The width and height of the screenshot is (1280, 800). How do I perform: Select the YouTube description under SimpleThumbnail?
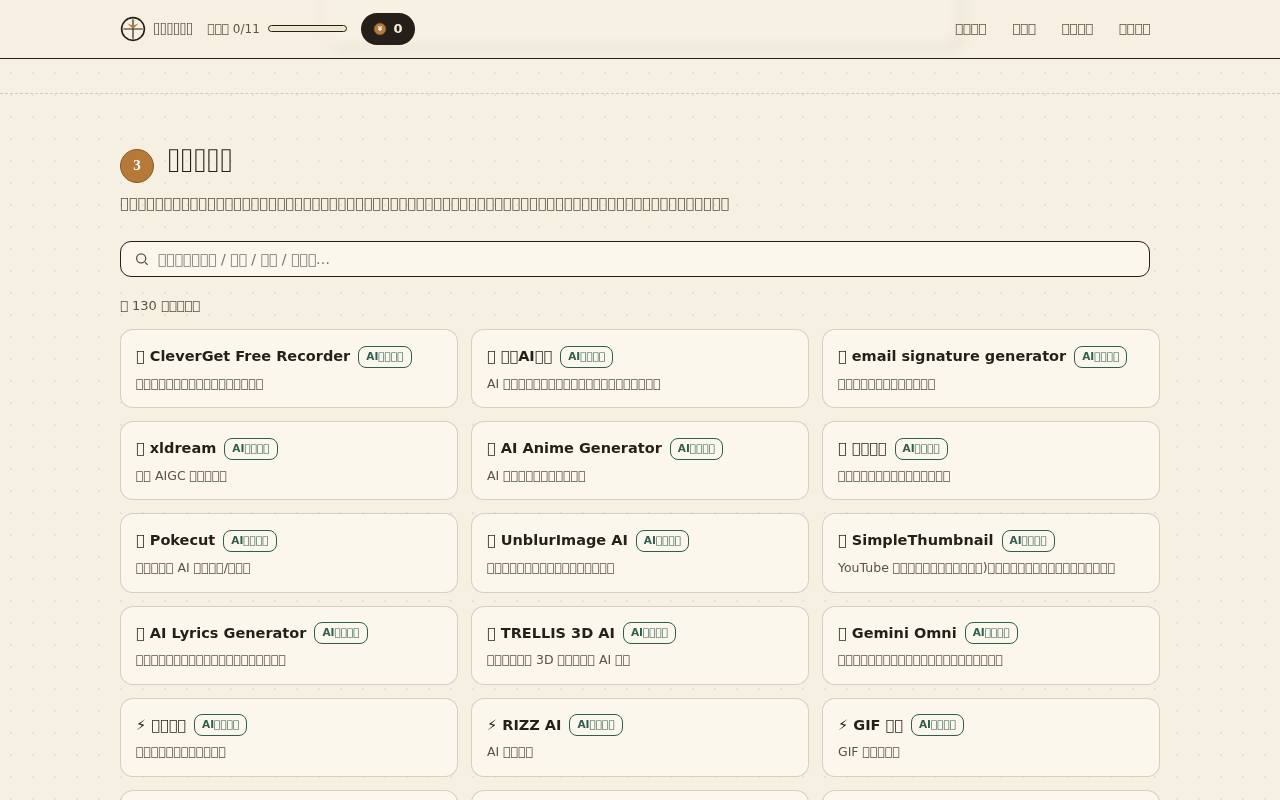(x=976, y=568)
